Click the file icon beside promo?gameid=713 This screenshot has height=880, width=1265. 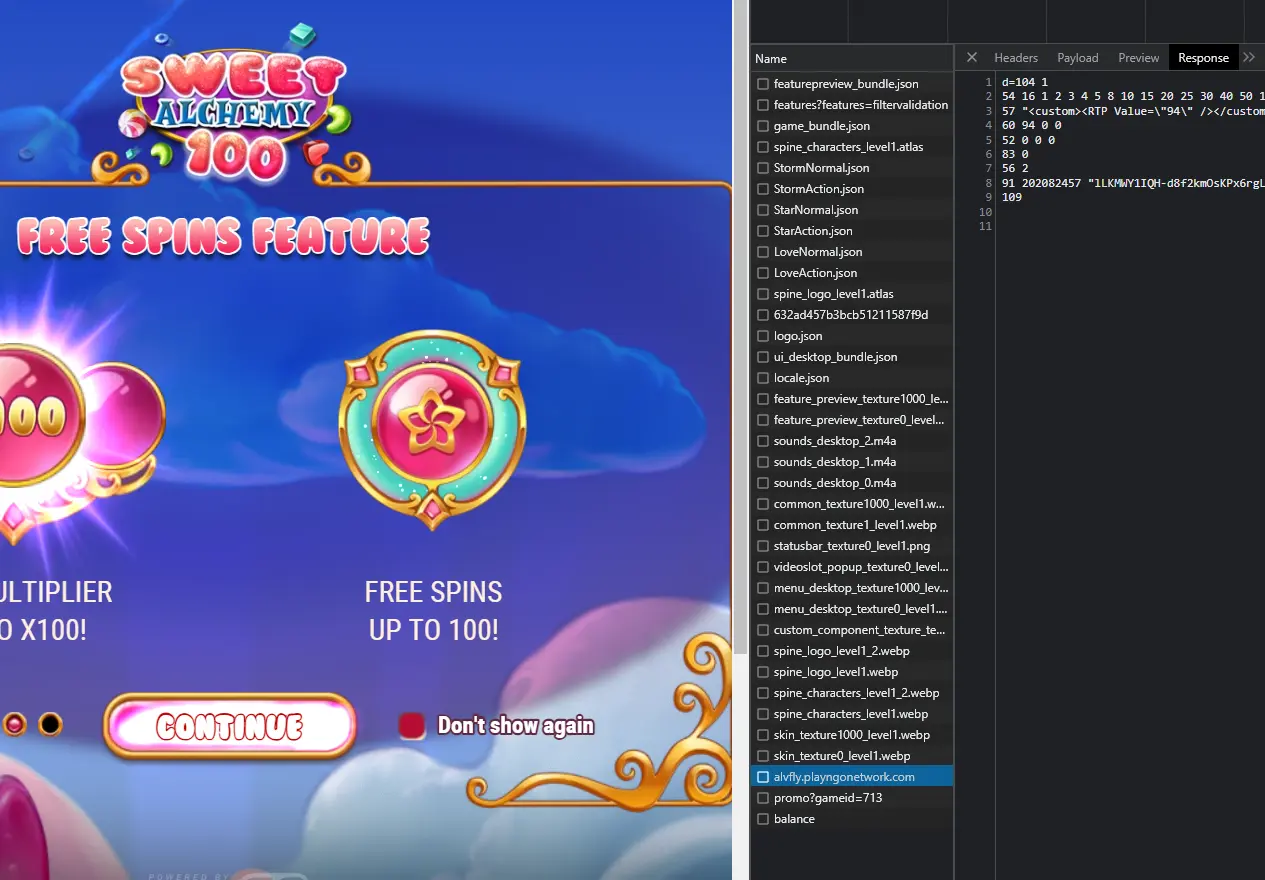click(x=763, y=798)
